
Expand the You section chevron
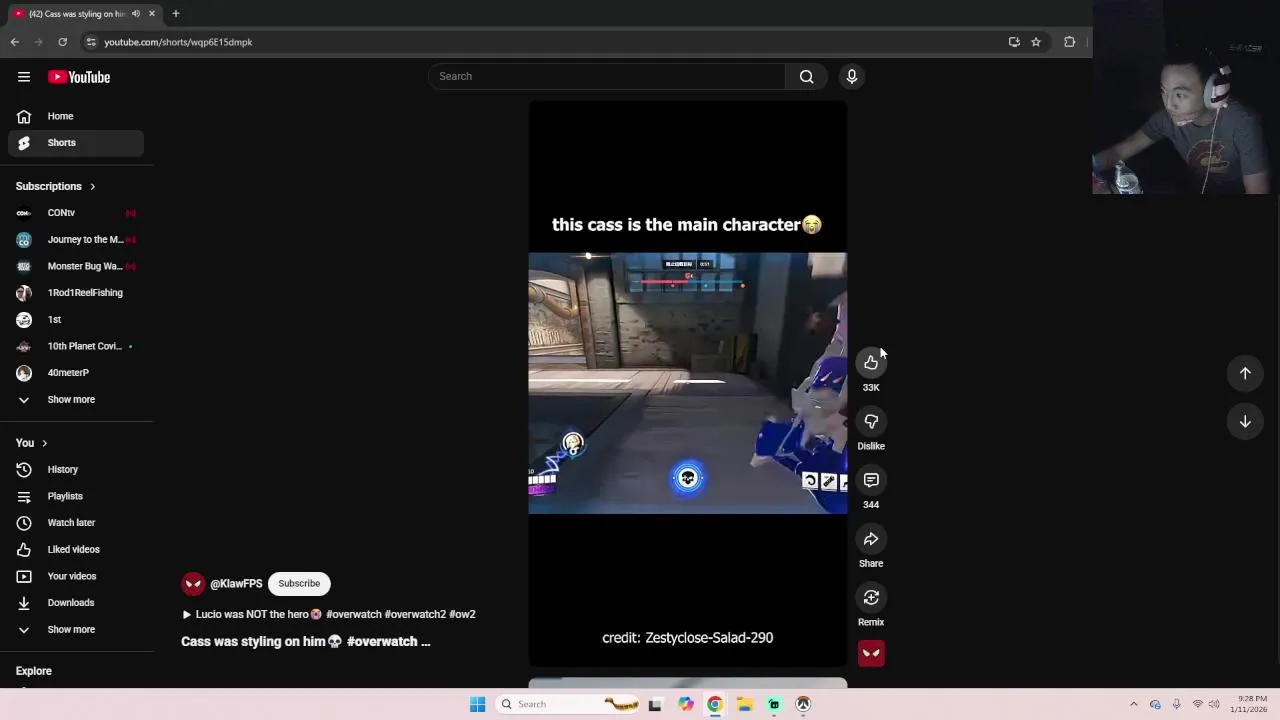(44, 443)
